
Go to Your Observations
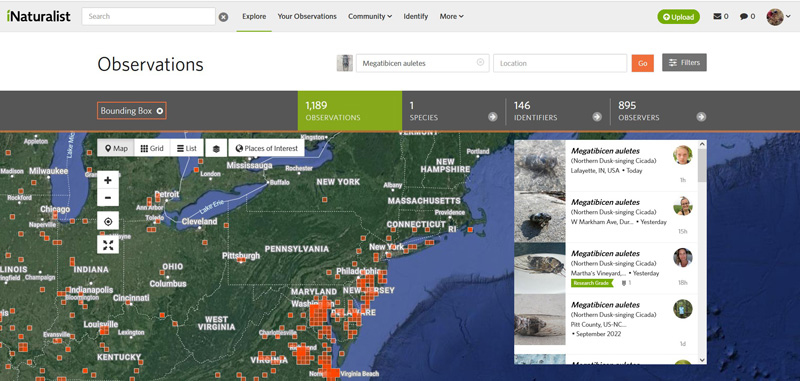307,16
